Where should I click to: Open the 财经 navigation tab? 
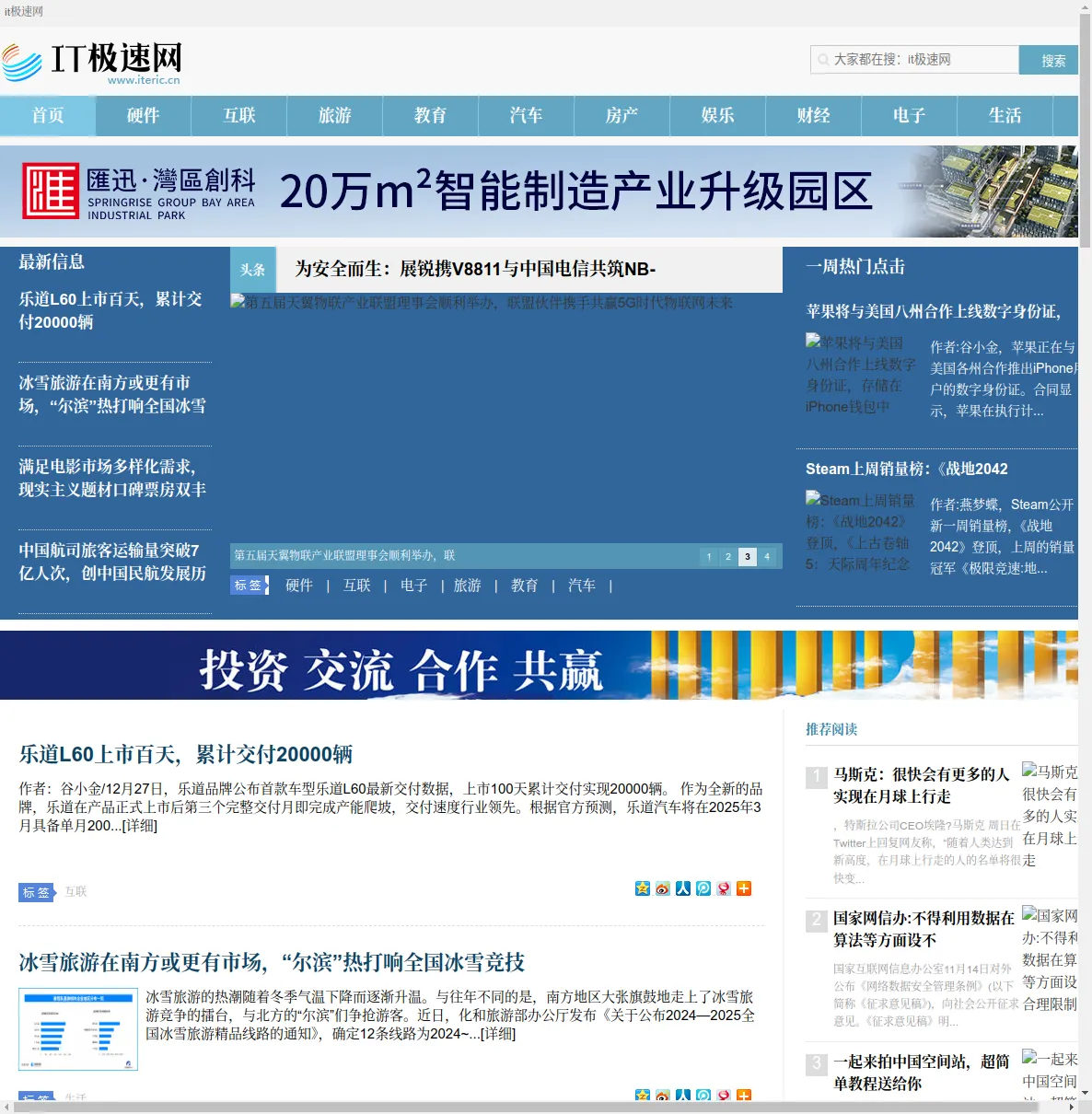pos(814,115)
